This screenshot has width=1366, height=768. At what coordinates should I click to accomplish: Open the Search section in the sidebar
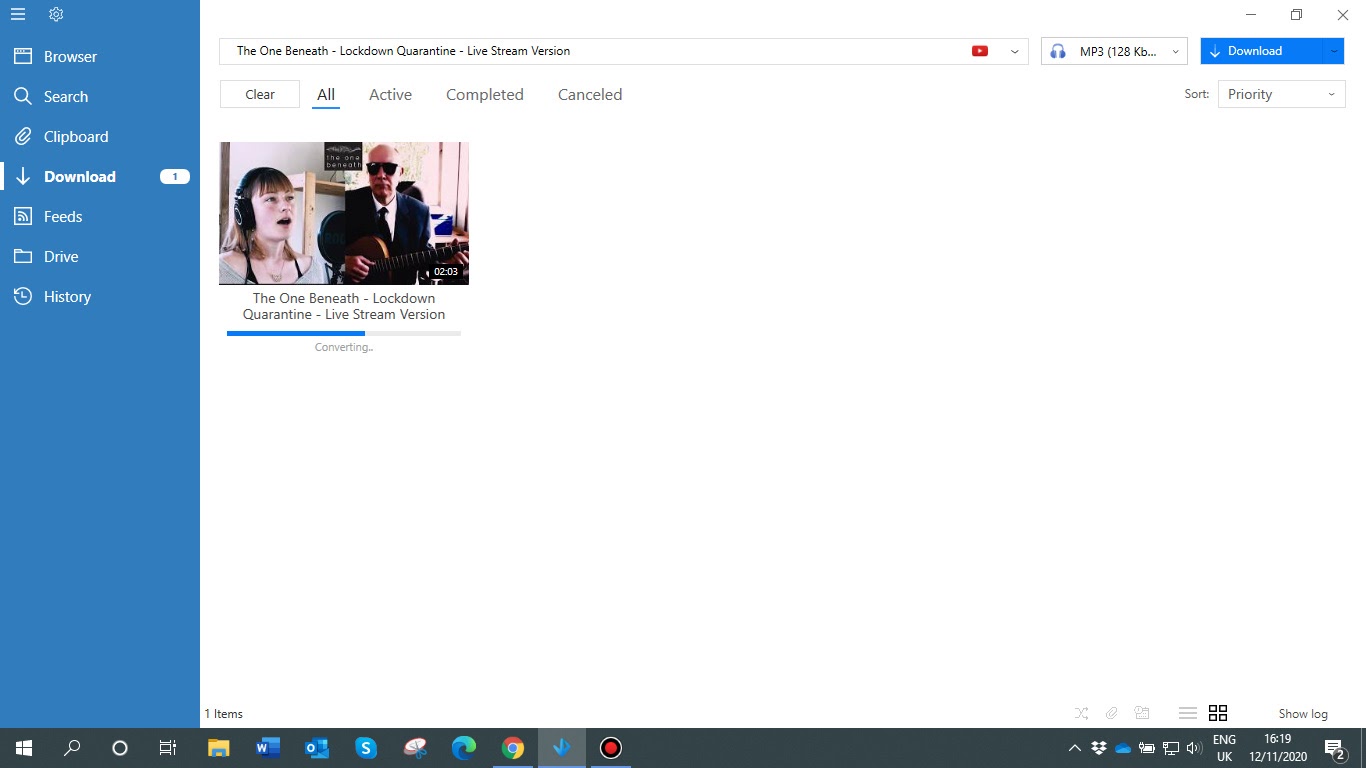pyautogui.click(x=100, y=97)
